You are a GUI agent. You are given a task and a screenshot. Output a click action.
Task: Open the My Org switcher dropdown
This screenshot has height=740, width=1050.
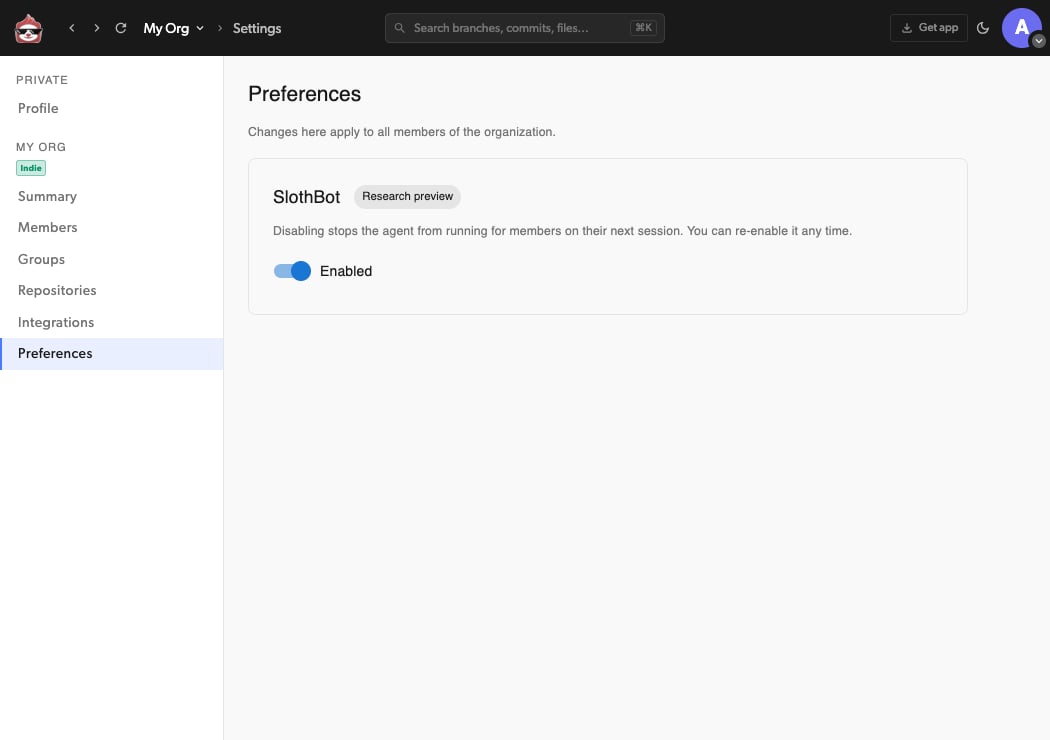(173, 28)
